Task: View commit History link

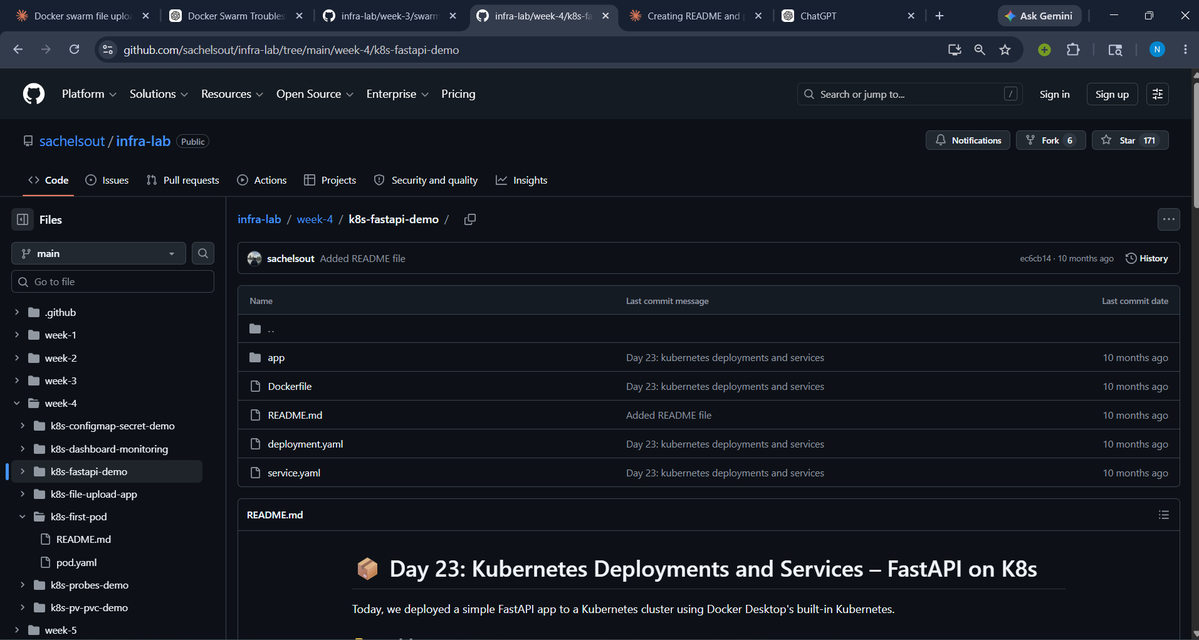Action: pos(1147,258)
